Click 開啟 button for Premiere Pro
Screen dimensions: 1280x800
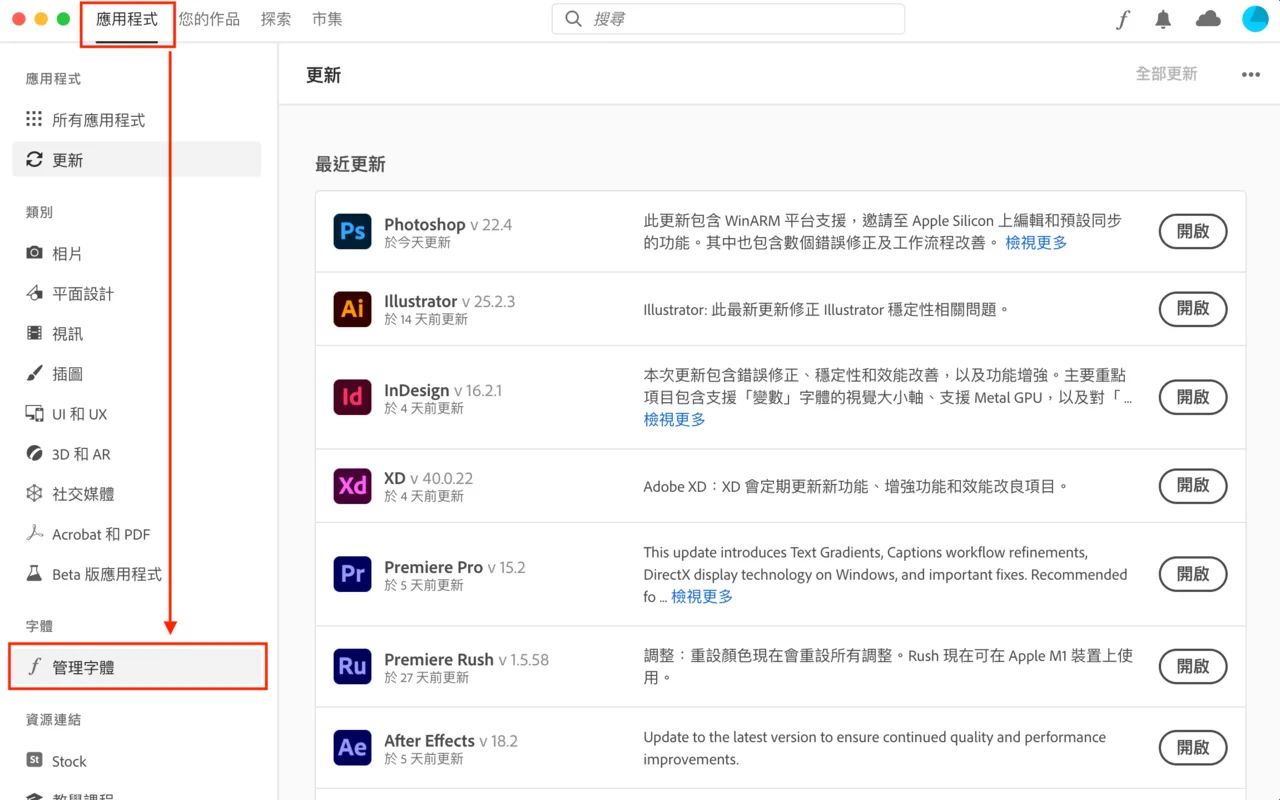1193,575
